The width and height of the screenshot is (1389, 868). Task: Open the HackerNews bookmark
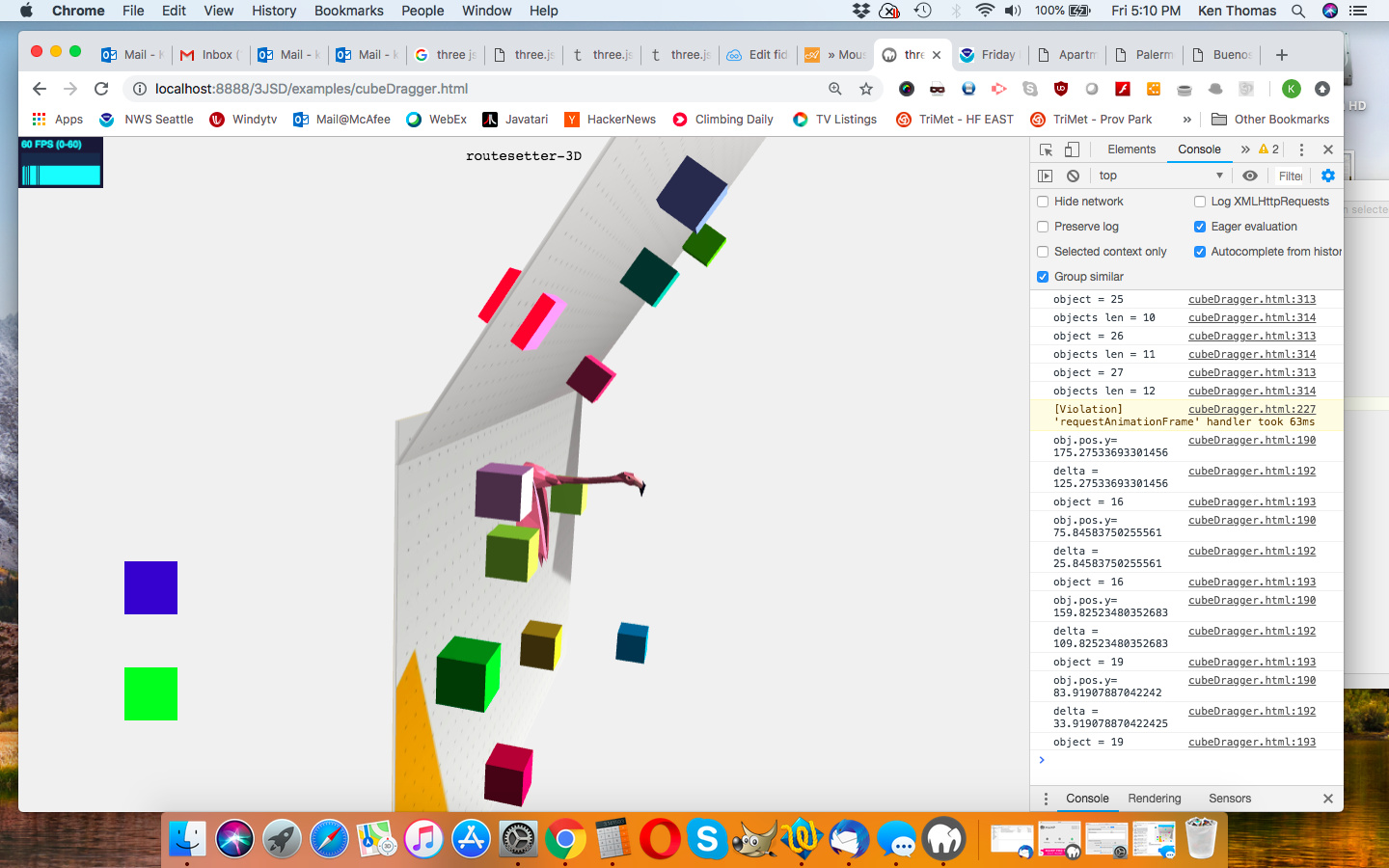[x=620, y=120]
